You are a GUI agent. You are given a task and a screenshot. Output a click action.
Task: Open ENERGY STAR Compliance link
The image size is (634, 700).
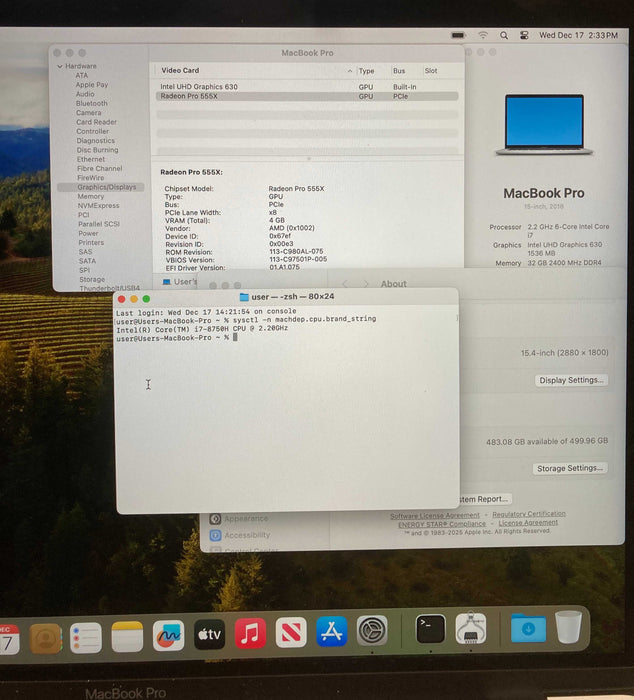[442, 524]
